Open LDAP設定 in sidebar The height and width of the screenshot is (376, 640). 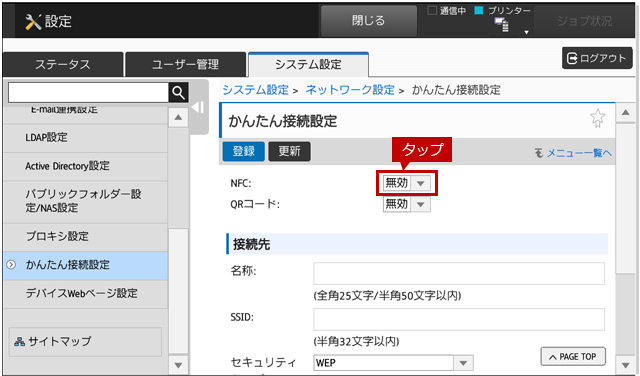85,138
